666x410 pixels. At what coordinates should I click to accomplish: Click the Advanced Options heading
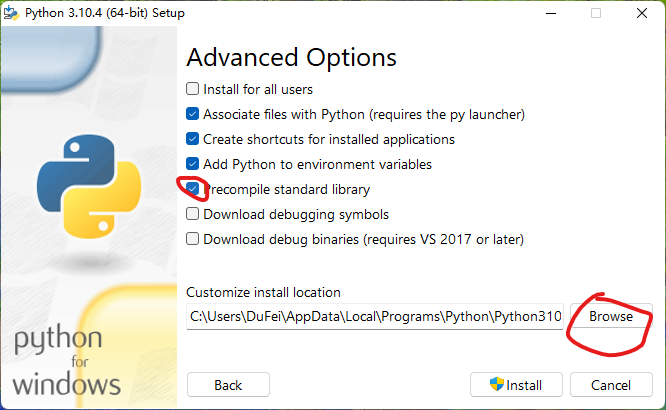tap(291, 57)
